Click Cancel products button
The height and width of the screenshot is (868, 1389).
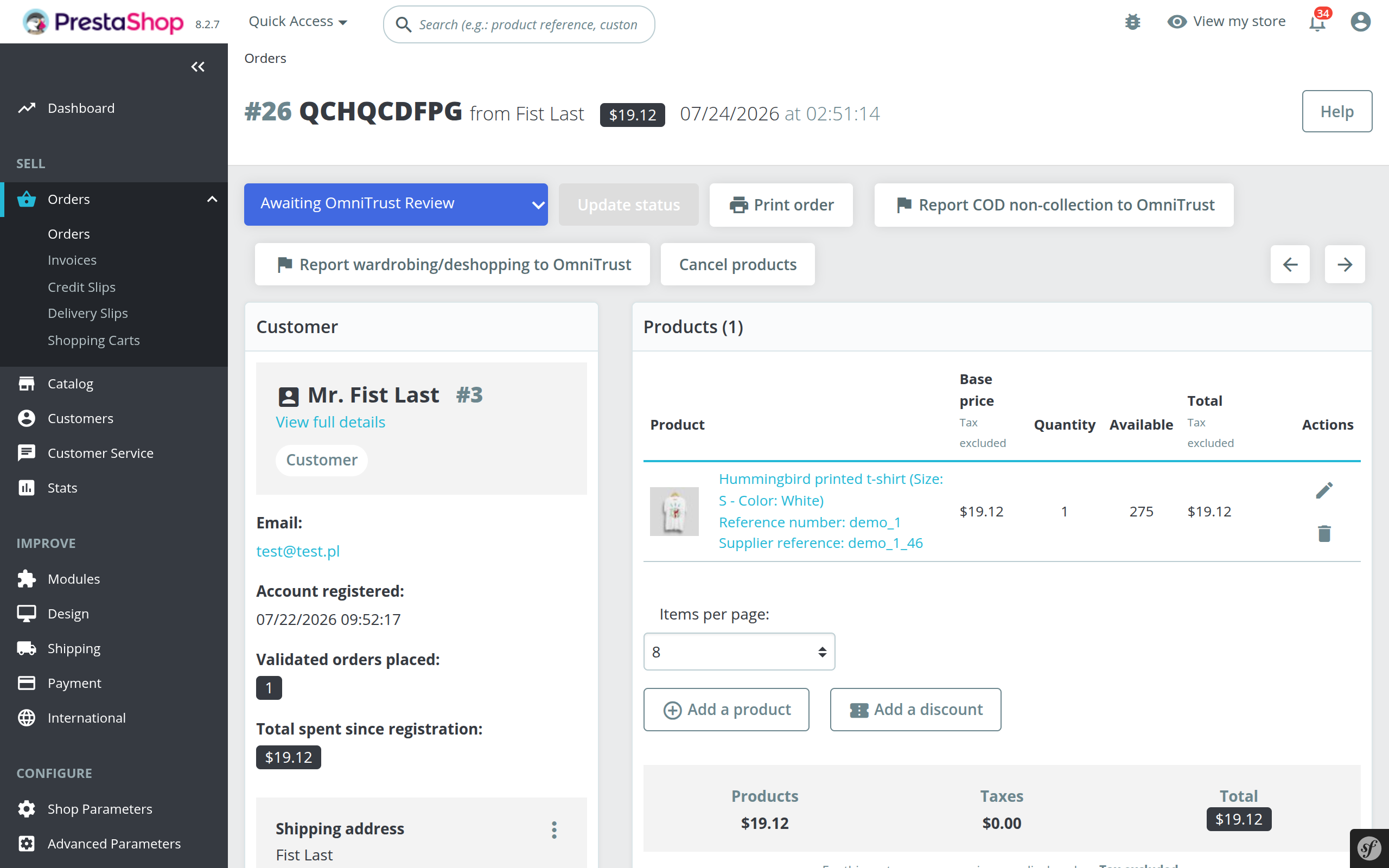(x=737, y=264)
